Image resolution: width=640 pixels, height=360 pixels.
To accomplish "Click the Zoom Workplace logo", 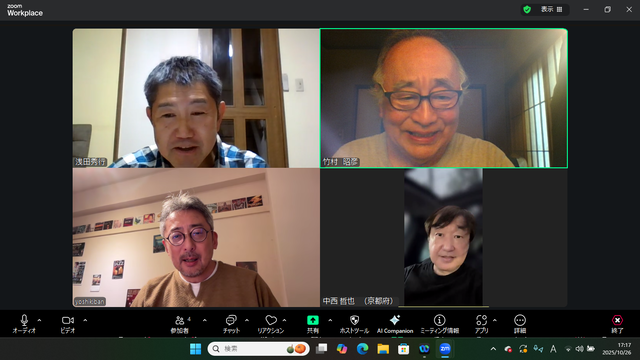I will [x=24, y=10].
